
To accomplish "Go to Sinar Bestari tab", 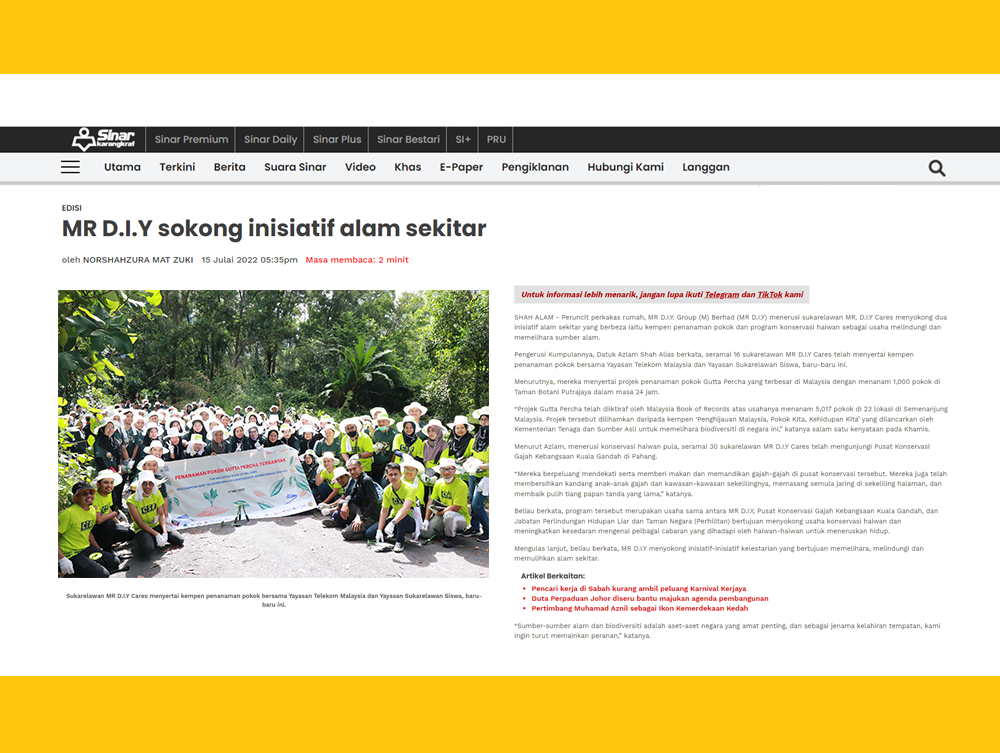I will (408, 140).
